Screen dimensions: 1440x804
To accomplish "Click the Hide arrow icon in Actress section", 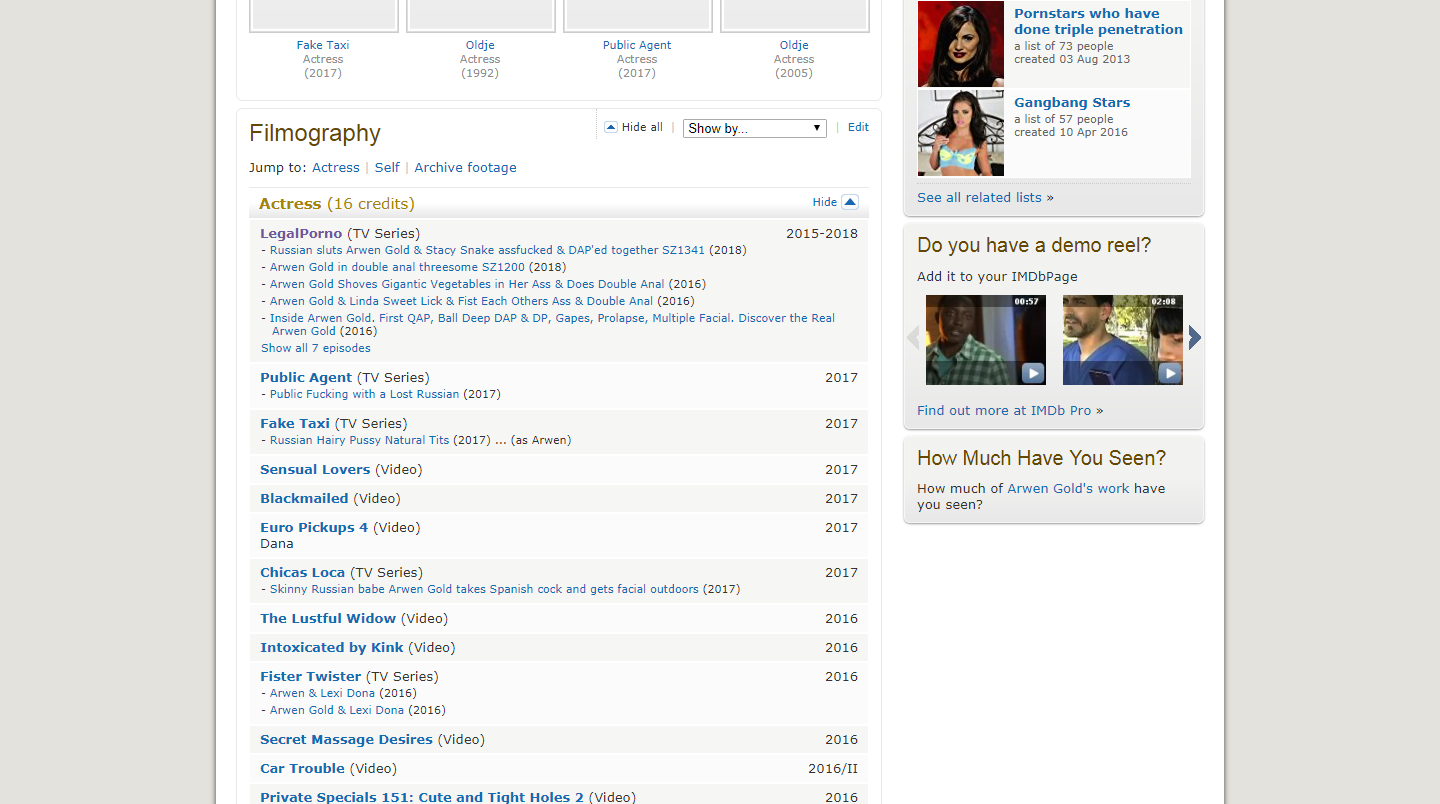I will coord(850,202).
